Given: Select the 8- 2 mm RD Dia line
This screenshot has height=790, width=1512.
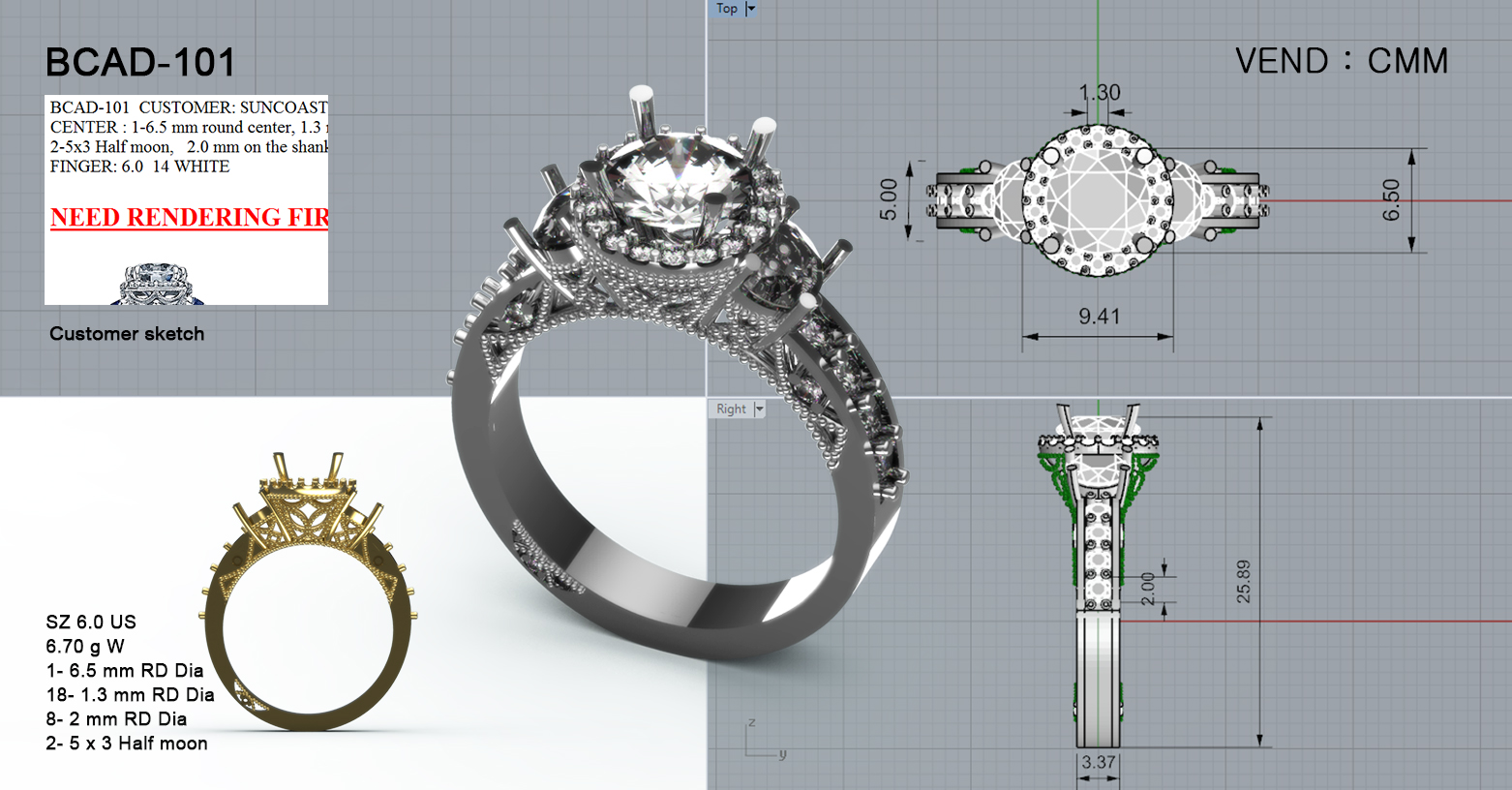Looking at the screenshot, I should coord(116,719).
